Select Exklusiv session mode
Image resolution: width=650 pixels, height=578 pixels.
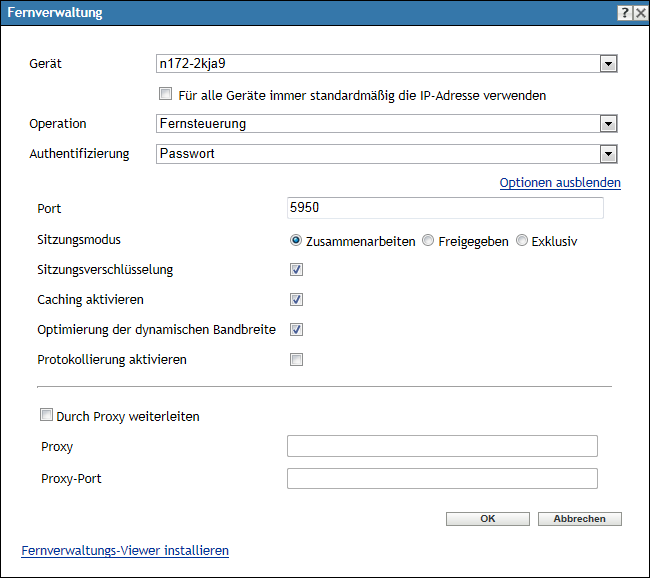[x=522, y=241]
